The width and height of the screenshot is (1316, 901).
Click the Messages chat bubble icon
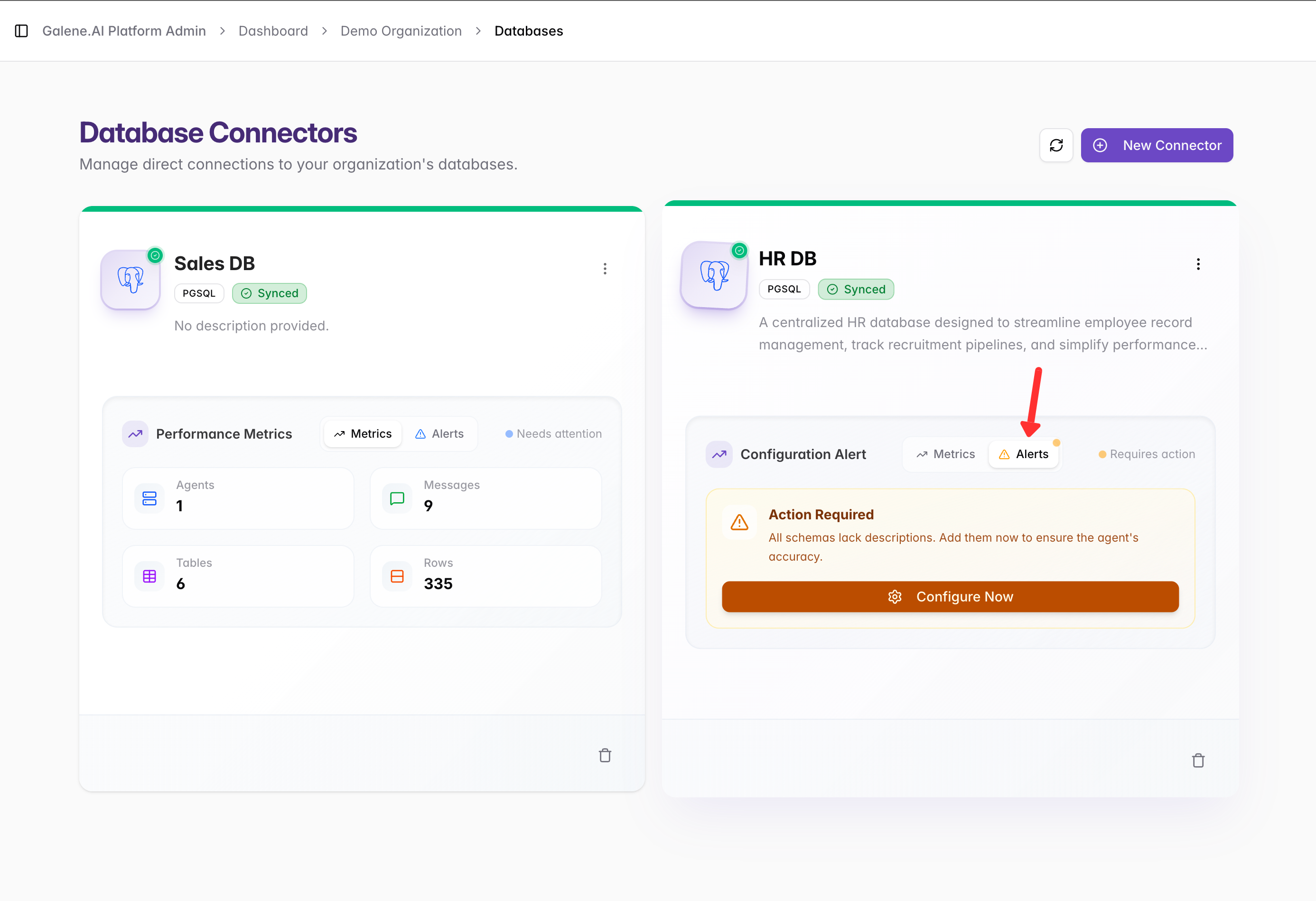click(x=398, y=498)
